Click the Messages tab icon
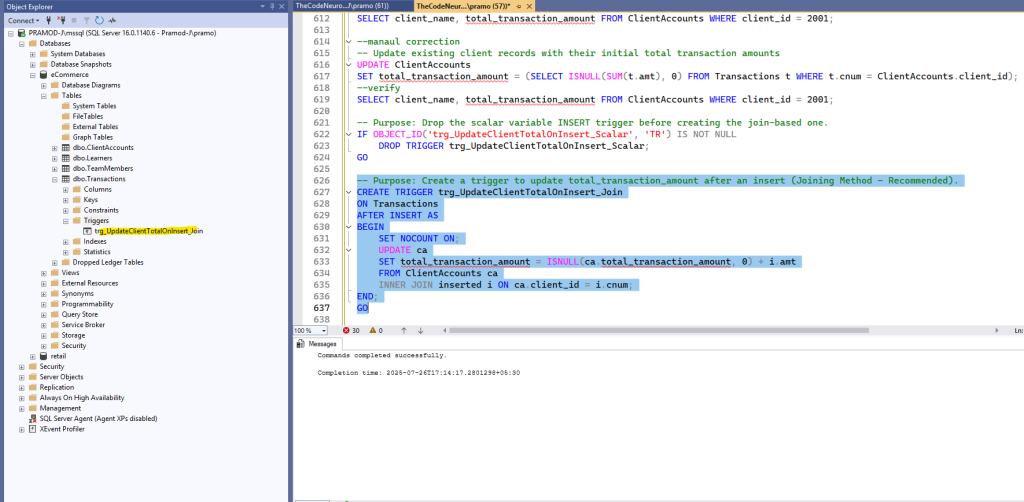 tap(301, 343)
